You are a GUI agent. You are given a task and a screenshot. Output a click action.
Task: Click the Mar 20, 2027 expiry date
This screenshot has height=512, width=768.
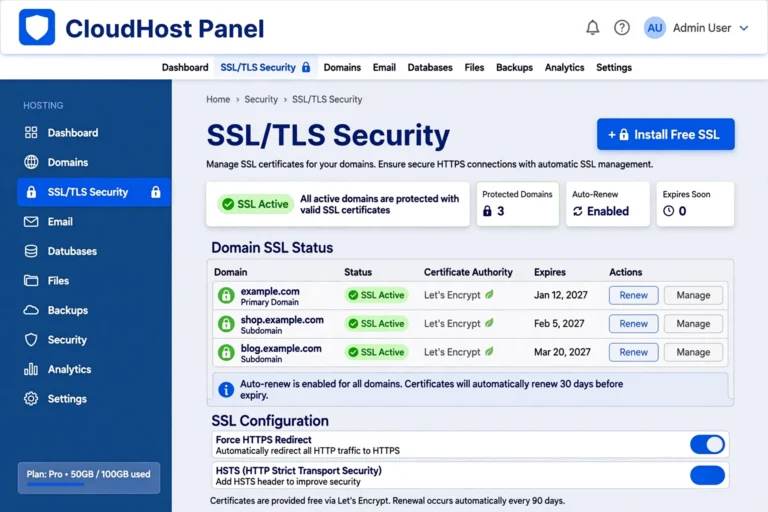coord(562,352)
